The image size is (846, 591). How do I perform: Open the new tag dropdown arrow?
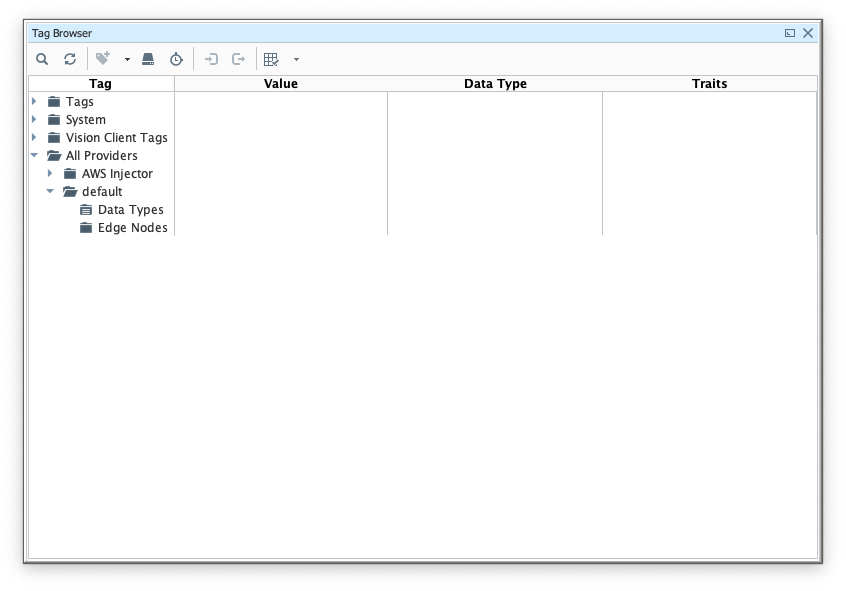point(127,60)
